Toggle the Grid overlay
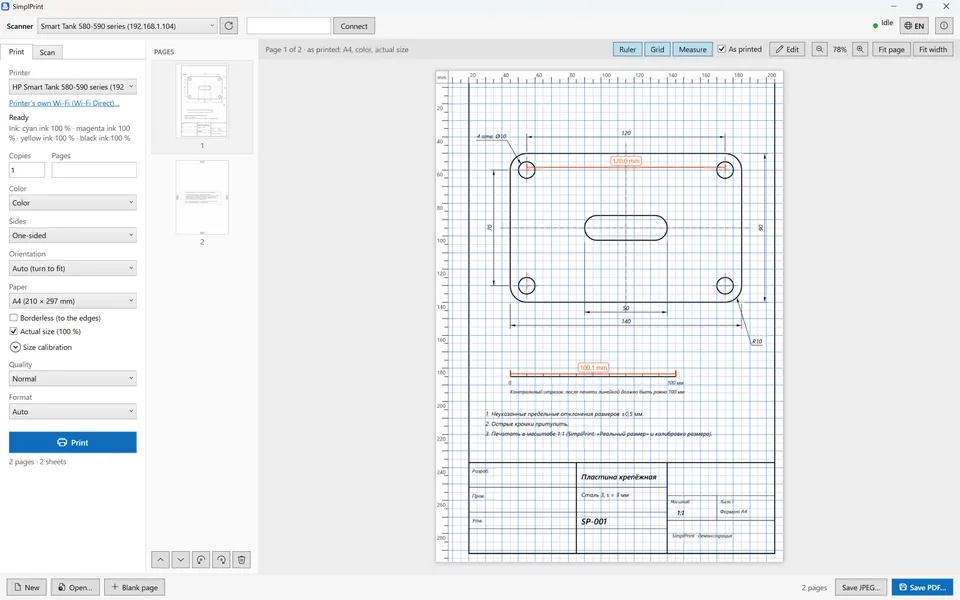Viewport: 960px width, 600px height. click(658, 49)
